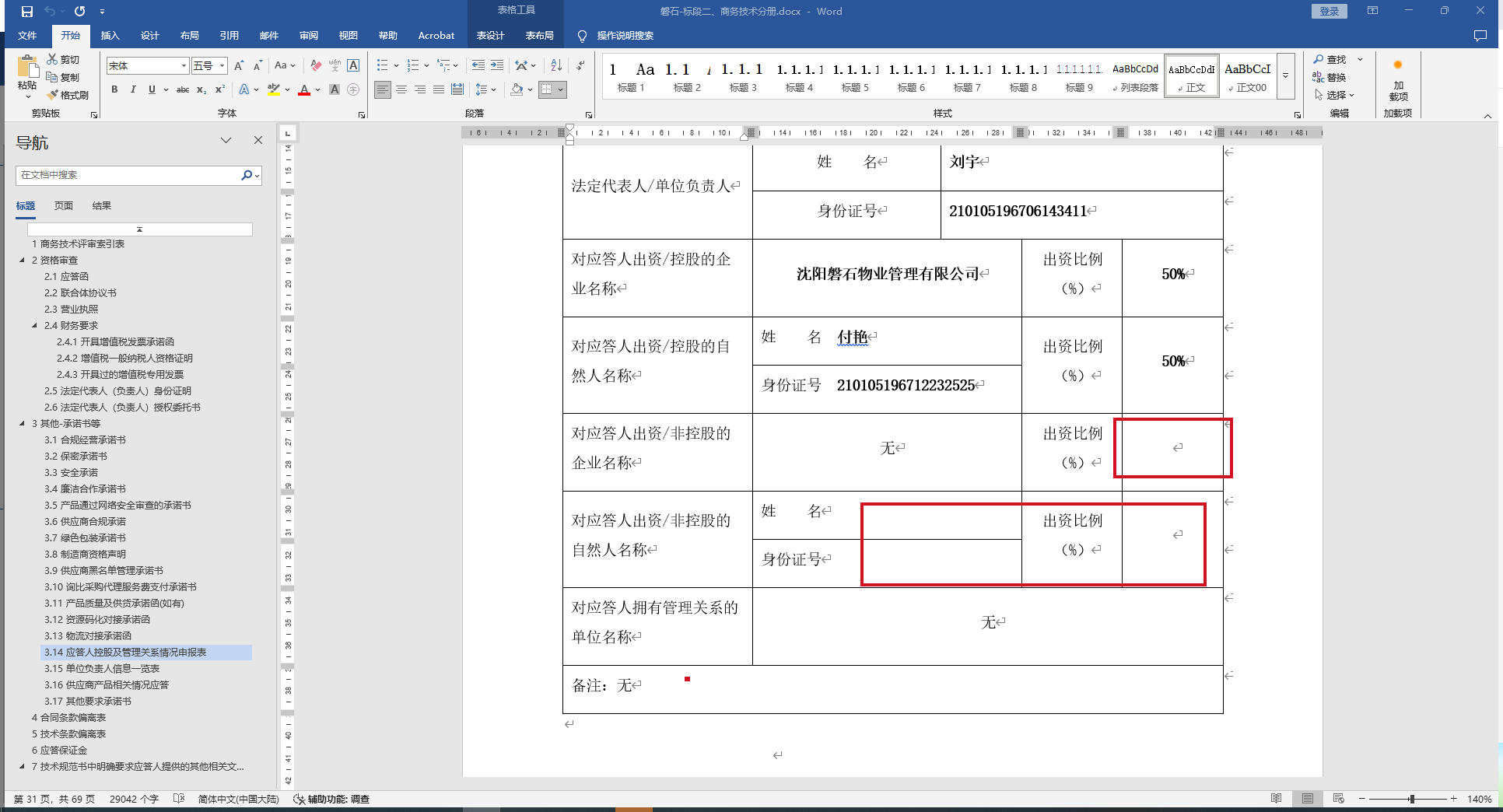Open the borders dropdown arrow
Image resolution: width=1503 pixels, height=812 pixels.
[x=560, y=89]
